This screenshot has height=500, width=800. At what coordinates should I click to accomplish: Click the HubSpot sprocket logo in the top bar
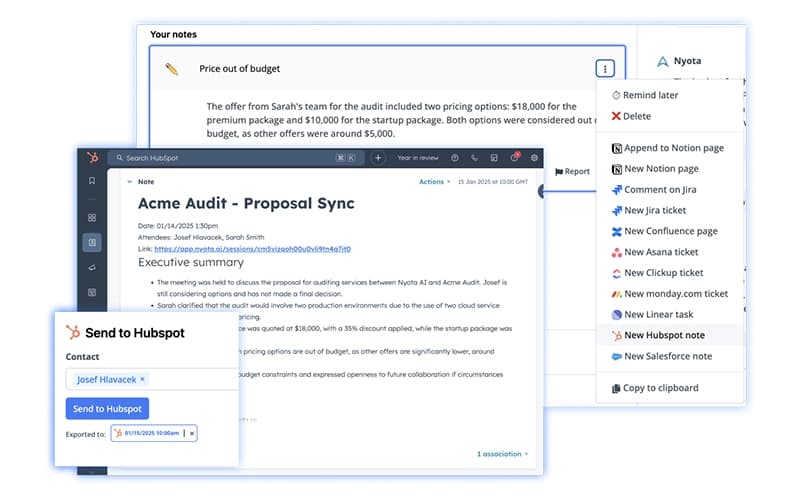click(92, 158)
